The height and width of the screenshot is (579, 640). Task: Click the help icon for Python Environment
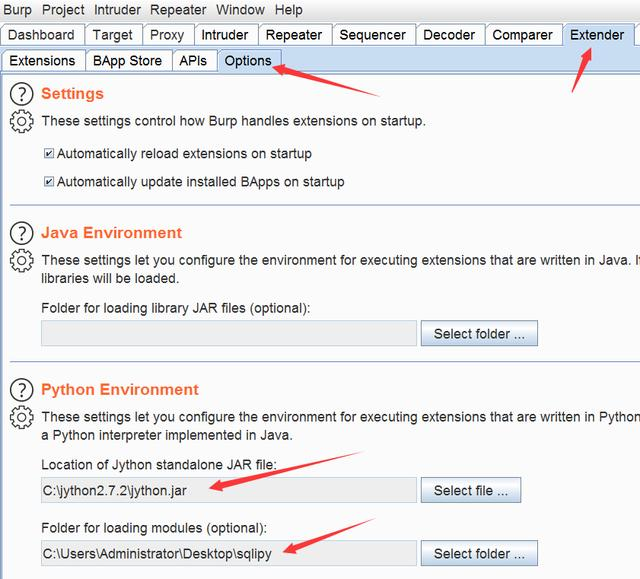[x=21, y=390]
